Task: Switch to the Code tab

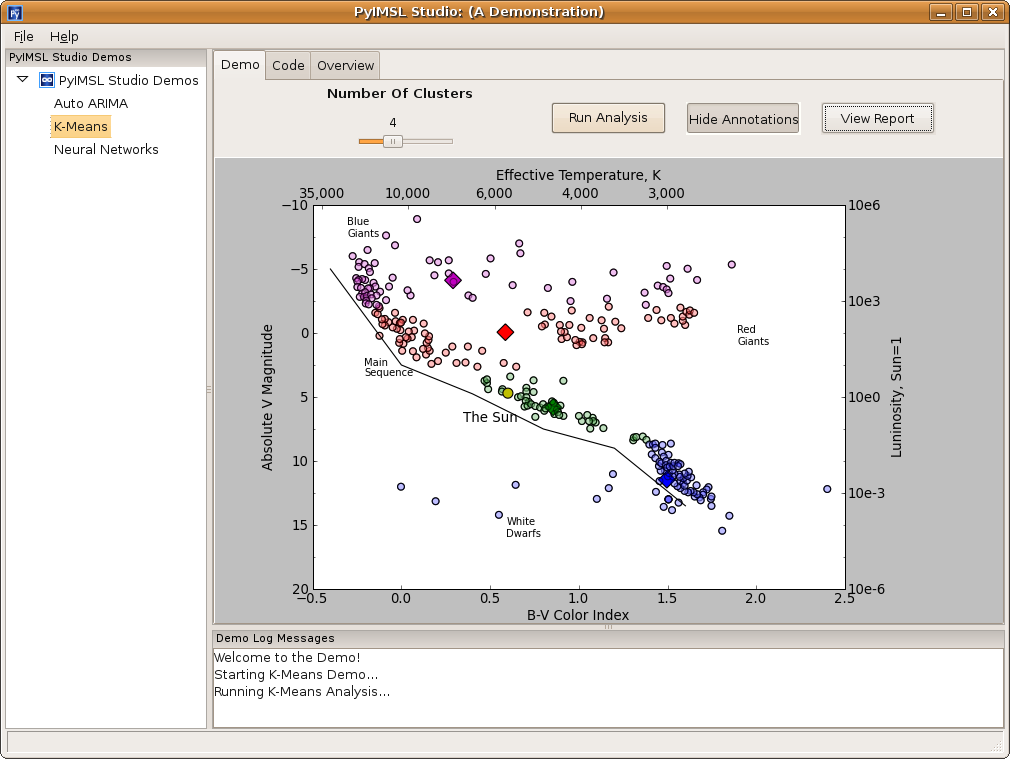Action: click(288, 66)
